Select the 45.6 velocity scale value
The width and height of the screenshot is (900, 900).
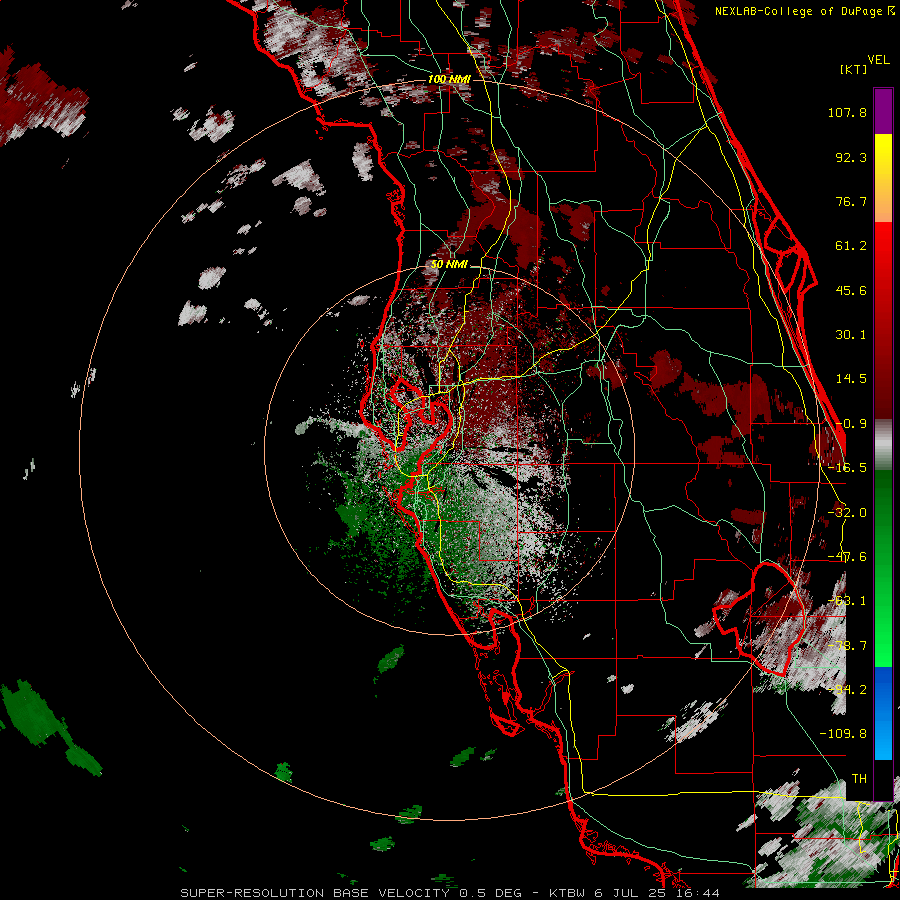click(x=851, y=290)
